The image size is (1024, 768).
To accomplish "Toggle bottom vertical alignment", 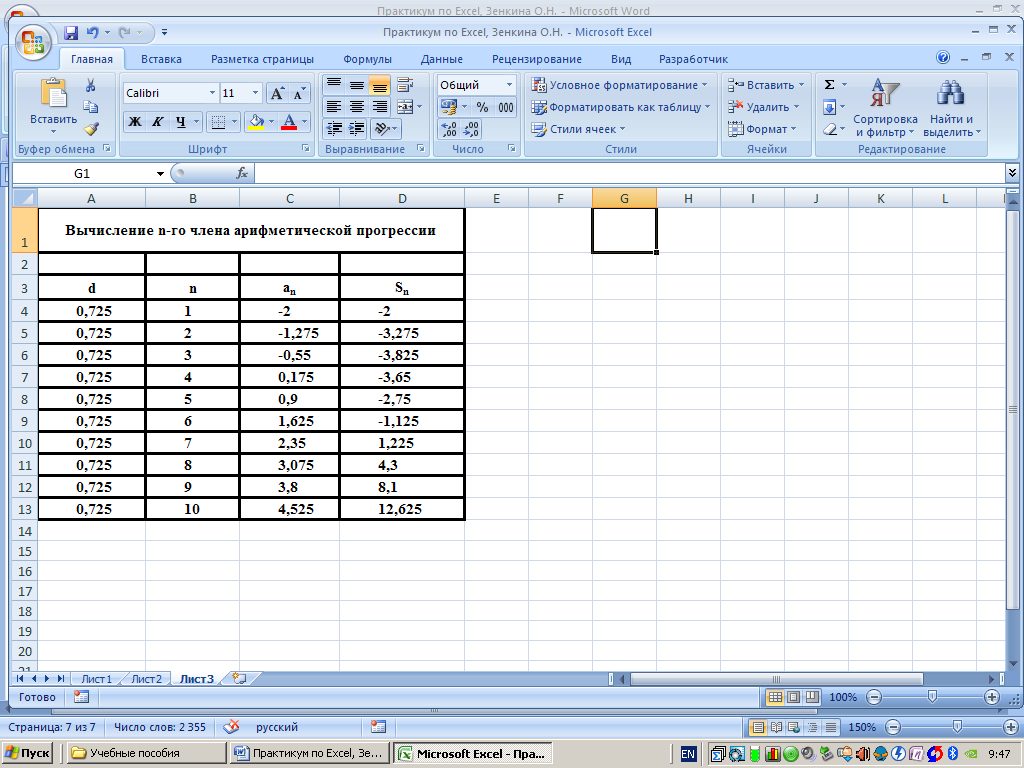I will 379,85.
